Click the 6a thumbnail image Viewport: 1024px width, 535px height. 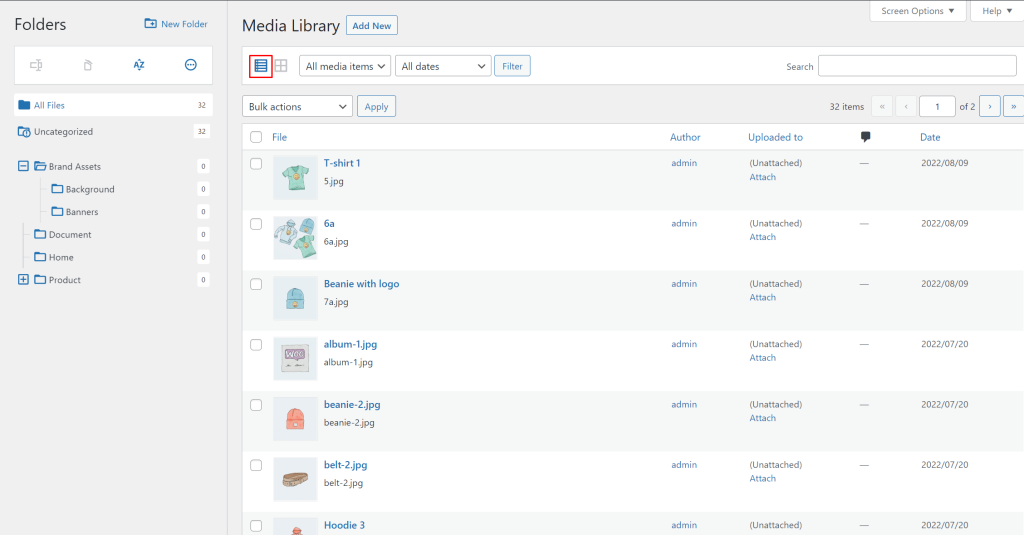point(295,238)
